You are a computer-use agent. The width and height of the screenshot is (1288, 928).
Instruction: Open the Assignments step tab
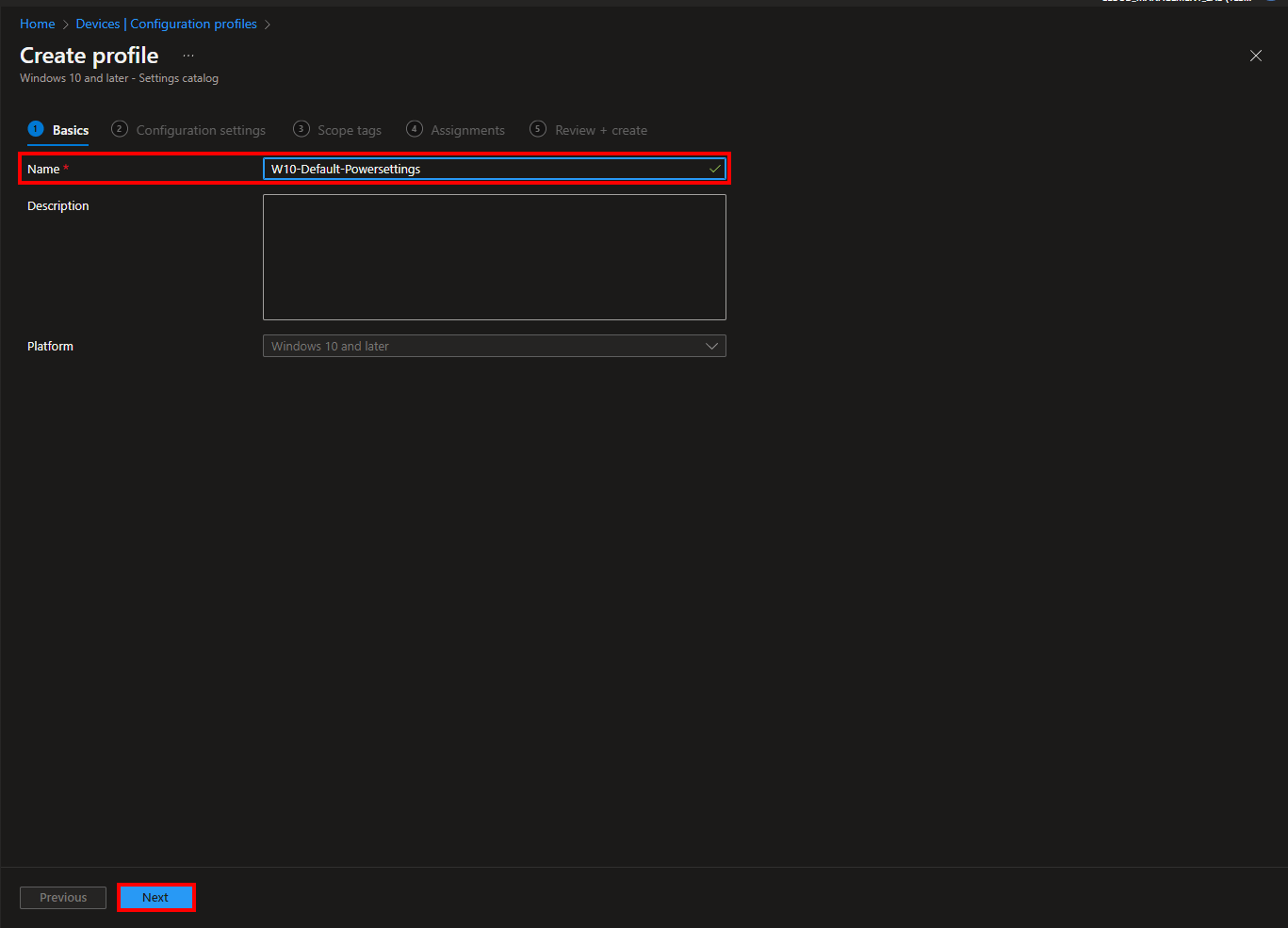(467, 129)
